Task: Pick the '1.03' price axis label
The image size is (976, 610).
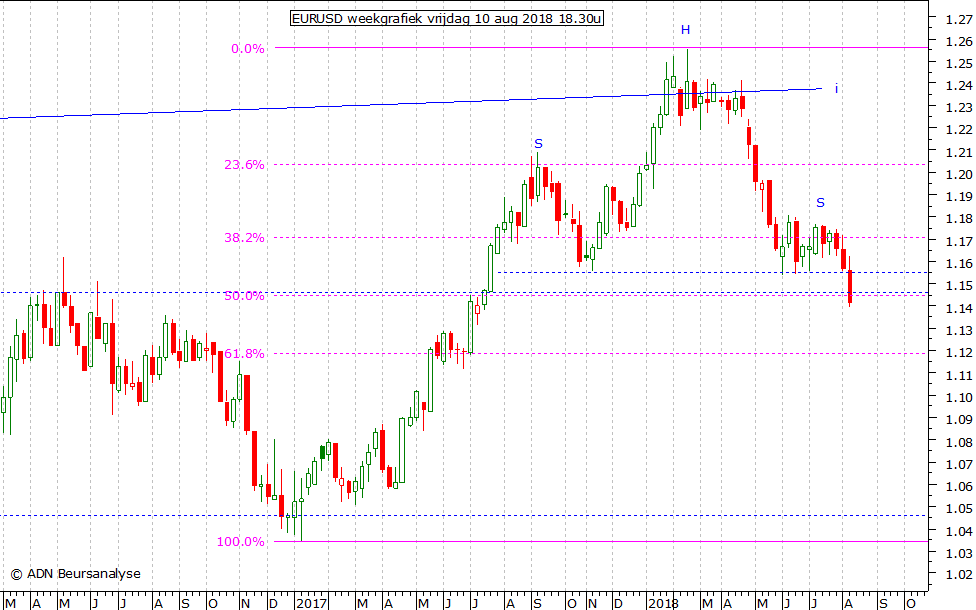Action: (x=959, y=553)
